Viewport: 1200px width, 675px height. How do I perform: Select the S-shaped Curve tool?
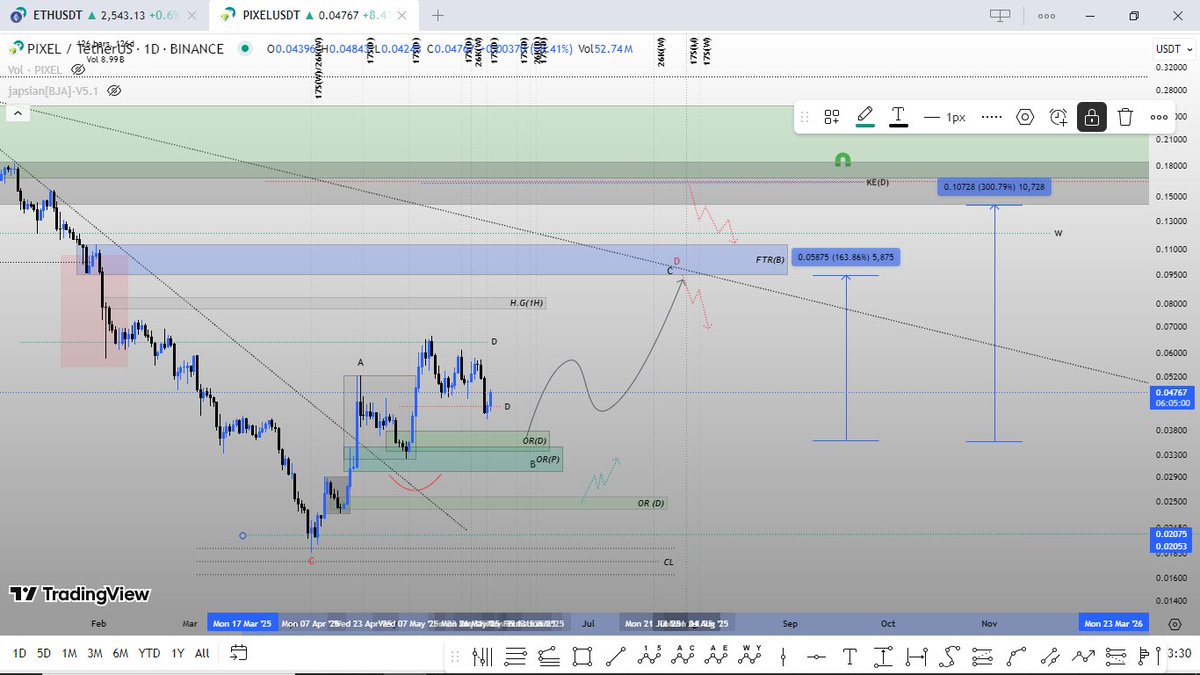click(947, 656)
